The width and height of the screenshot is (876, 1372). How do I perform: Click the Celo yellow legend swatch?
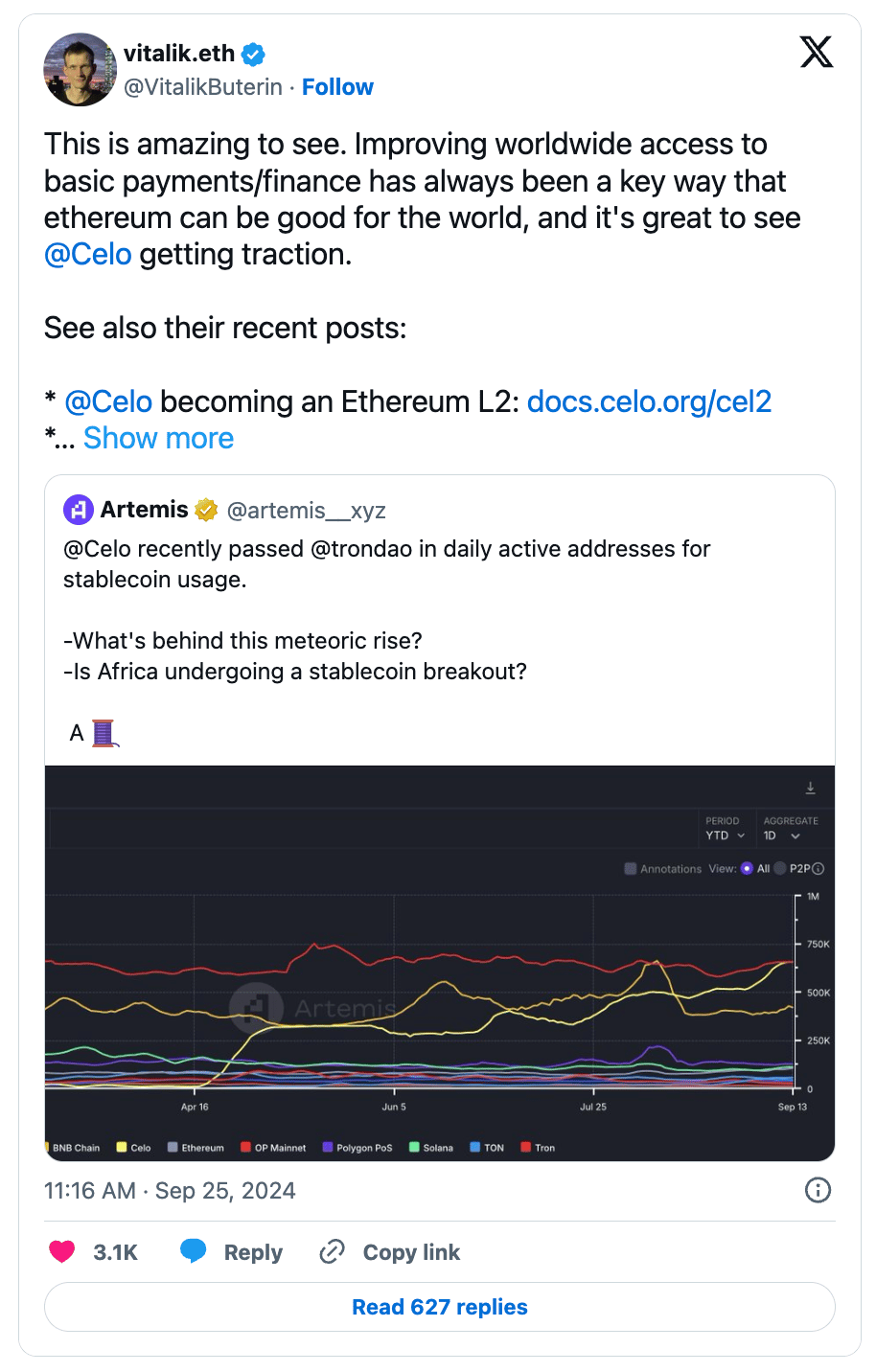point(122,1147)
